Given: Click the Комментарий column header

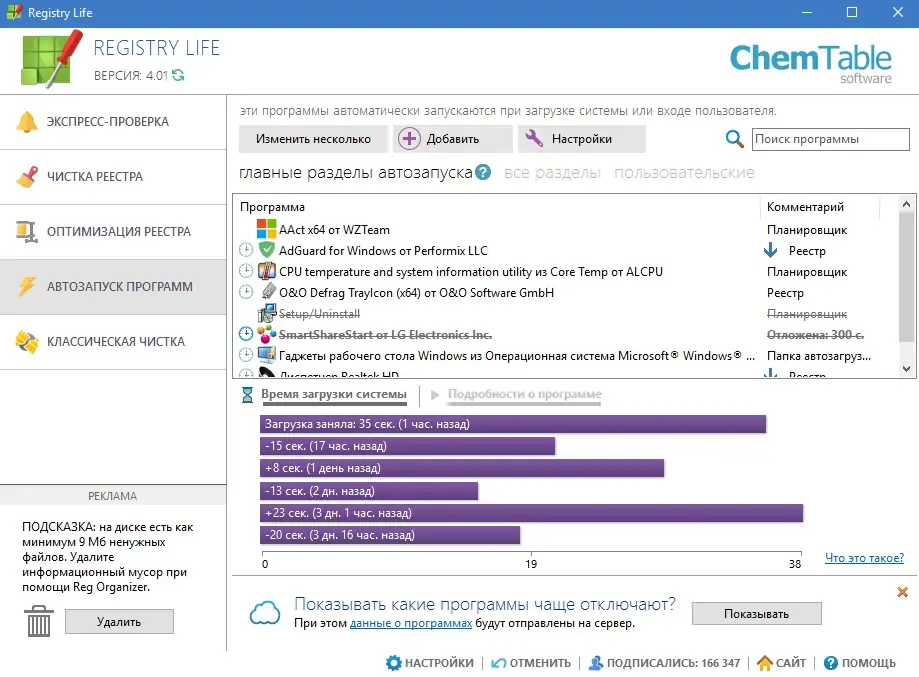Looking at the screenshot, I should (805, 207).
